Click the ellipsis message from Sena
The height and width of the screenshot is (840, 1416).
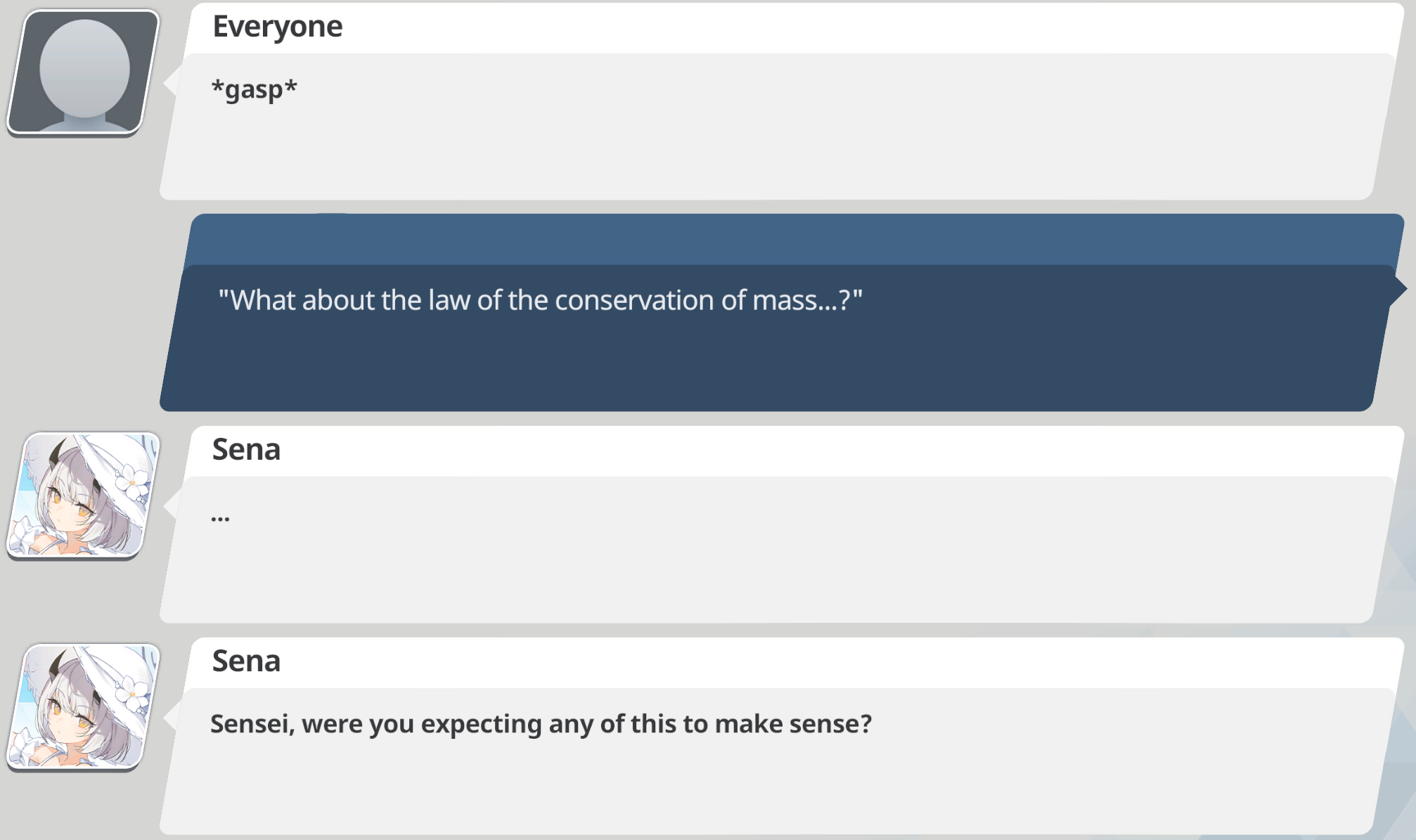point(220,519)
